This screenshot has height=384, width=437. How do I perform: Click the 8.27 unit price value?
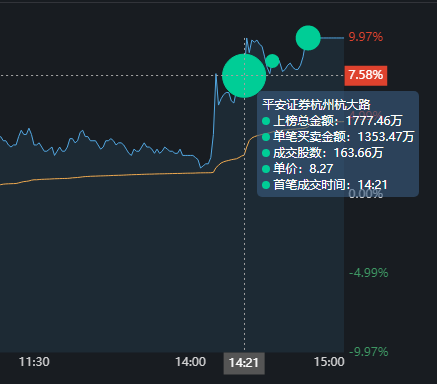click(x=321, y=169)
